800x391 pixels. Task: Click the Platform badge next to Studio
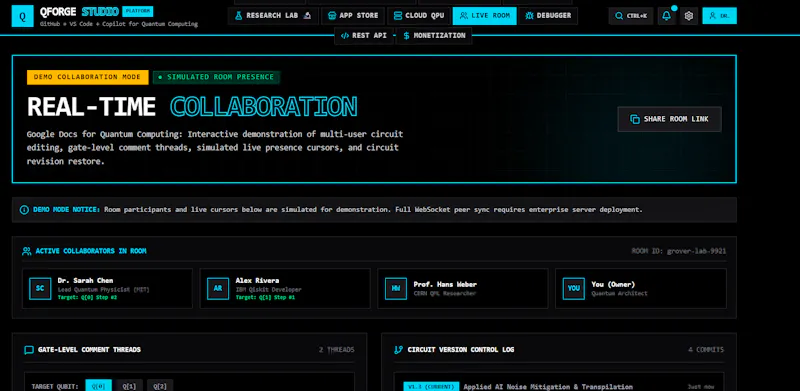(137, 11)
